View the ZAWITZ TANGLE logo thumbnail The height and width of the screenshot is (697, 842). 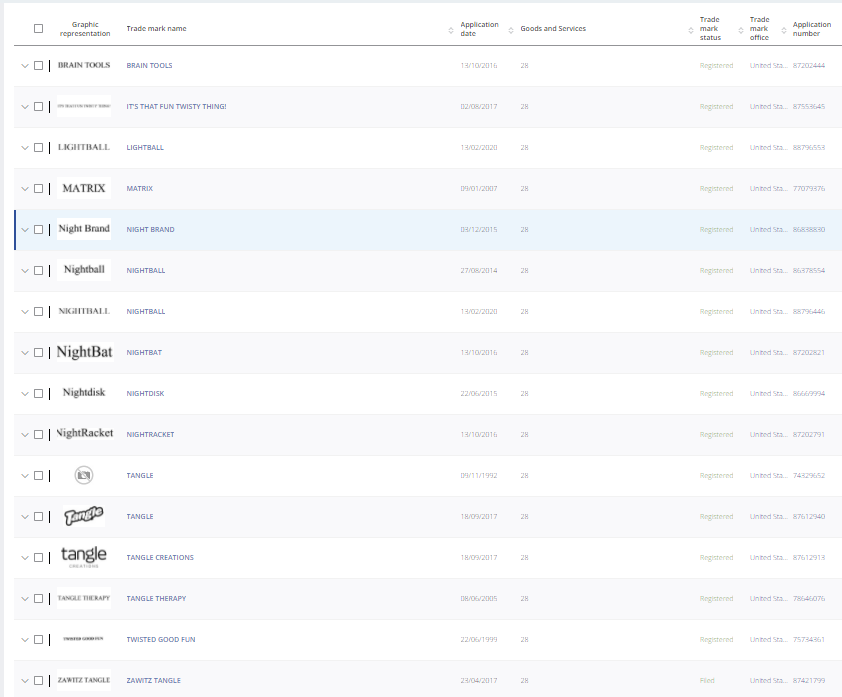pos(84,680)
